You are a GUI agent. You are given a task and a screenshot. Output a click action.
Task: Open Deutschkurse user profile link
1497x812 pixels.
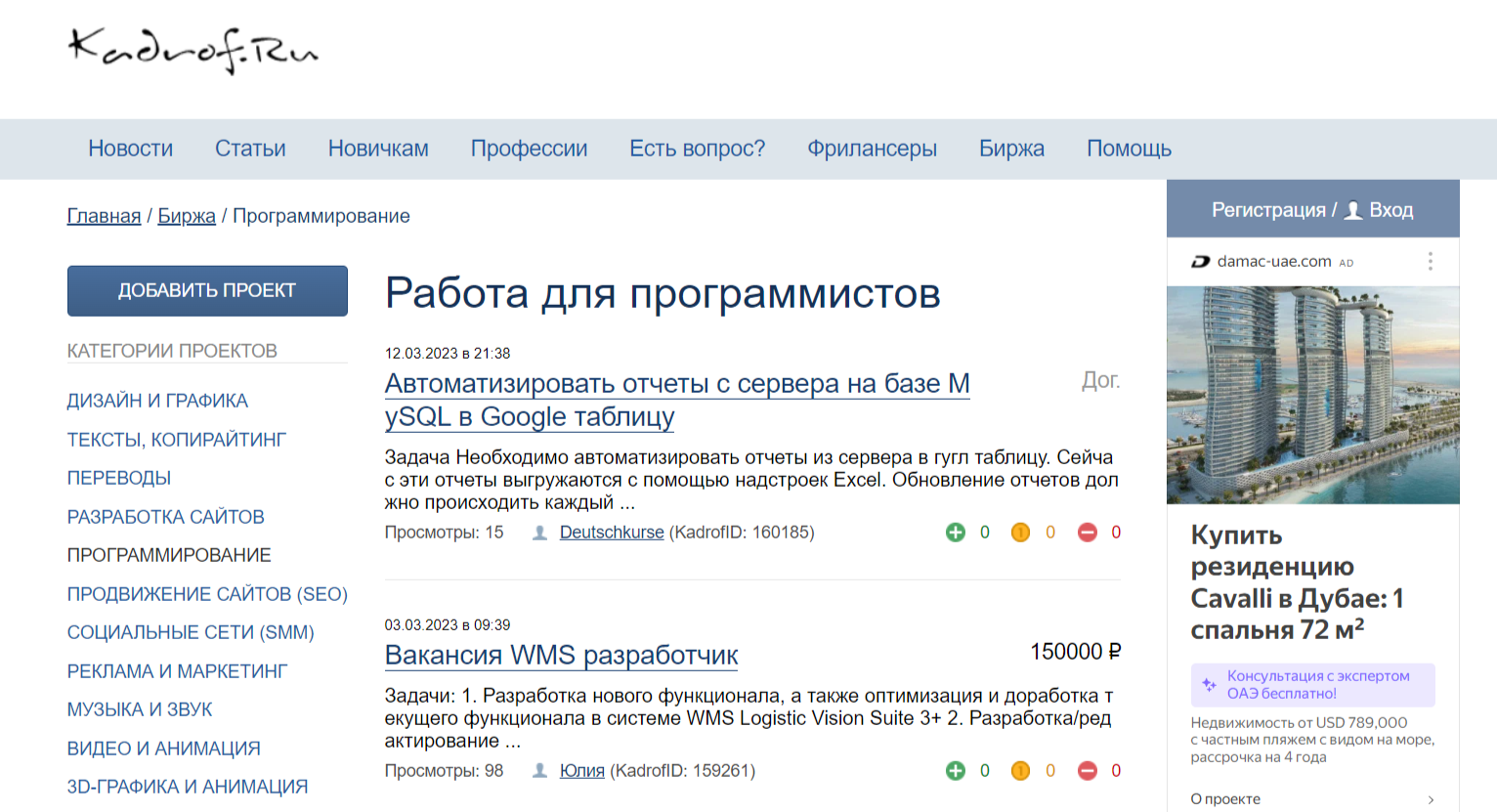pyautogui.click(x=612, y=533)
